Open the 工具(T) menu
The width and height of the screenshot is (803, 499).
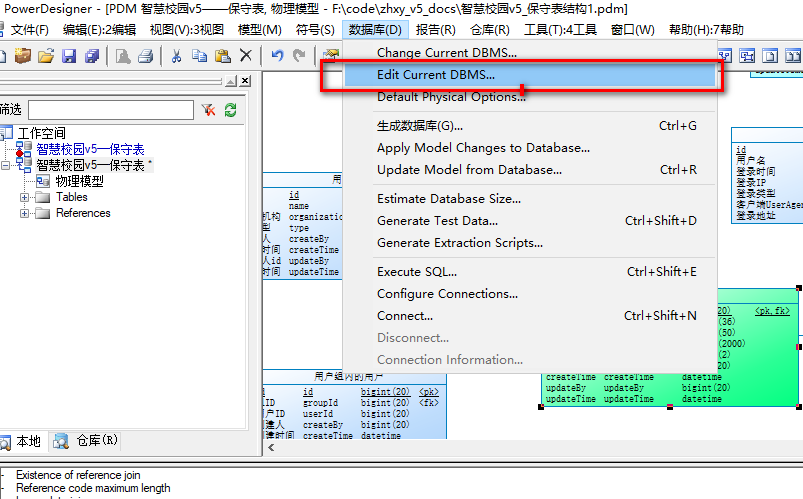click(560, 30)
